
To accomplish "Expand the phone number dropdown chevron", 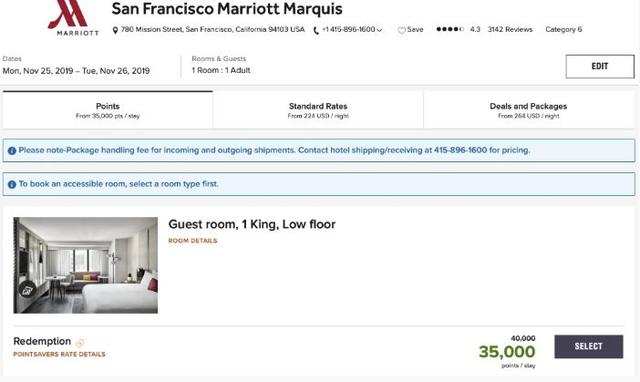I will click(x=380, y=30).
